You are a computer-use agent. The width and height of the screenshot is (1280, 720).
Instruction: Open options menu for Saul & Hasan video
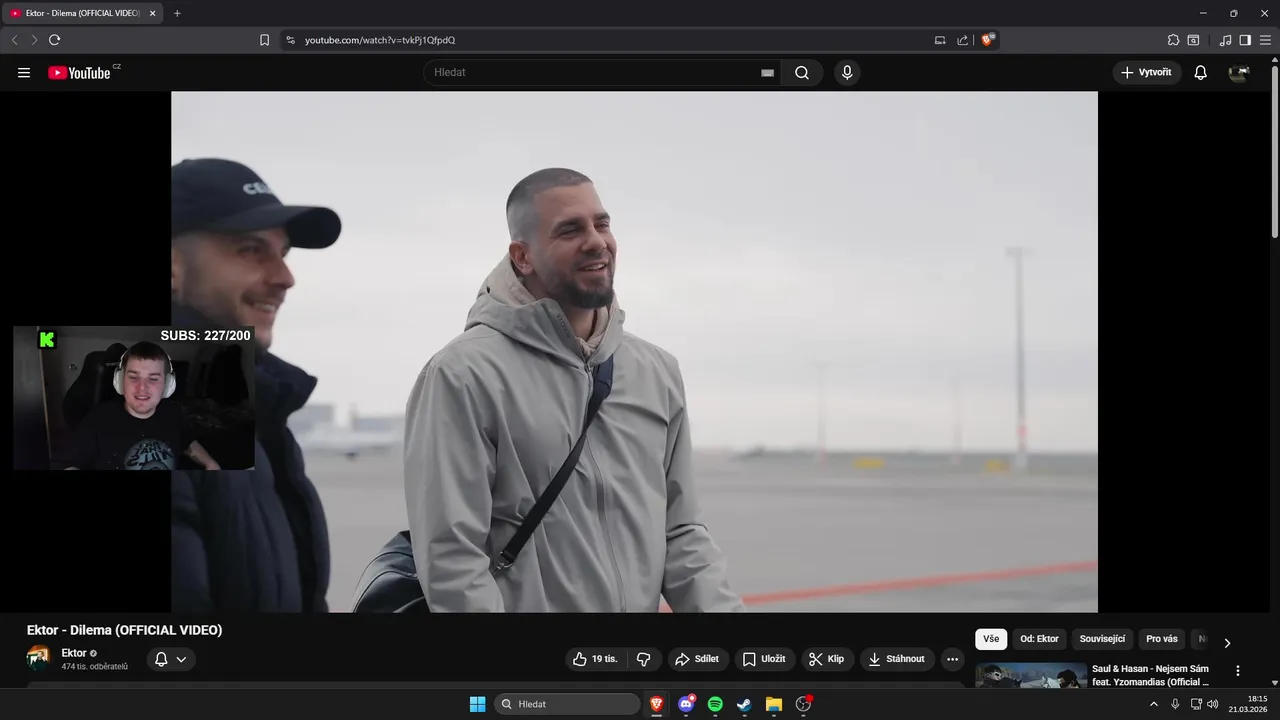pos(1238,671)
